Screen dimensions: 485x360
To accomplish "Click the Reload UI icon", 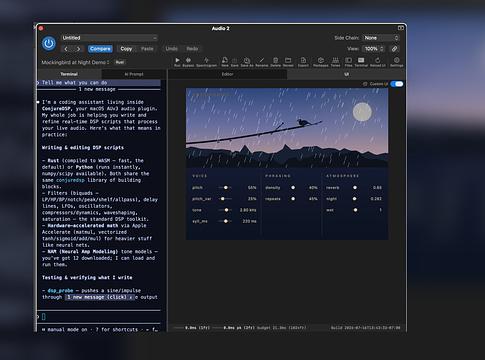I will [x=378, y=61].
